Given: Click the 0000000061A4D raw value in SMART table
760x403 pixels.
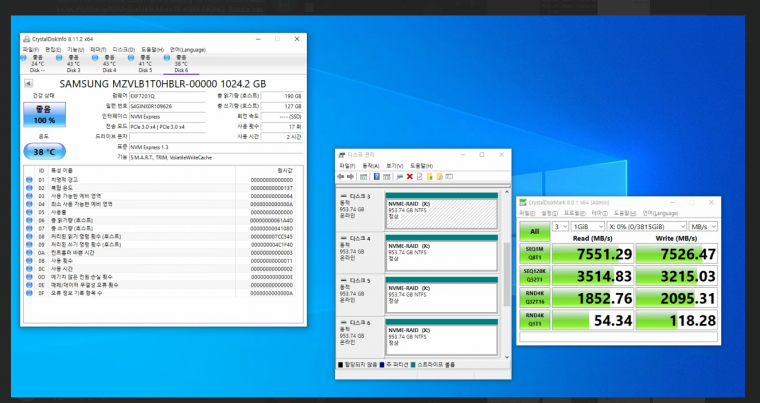Looking at the screenshot, I should point(271,220).
